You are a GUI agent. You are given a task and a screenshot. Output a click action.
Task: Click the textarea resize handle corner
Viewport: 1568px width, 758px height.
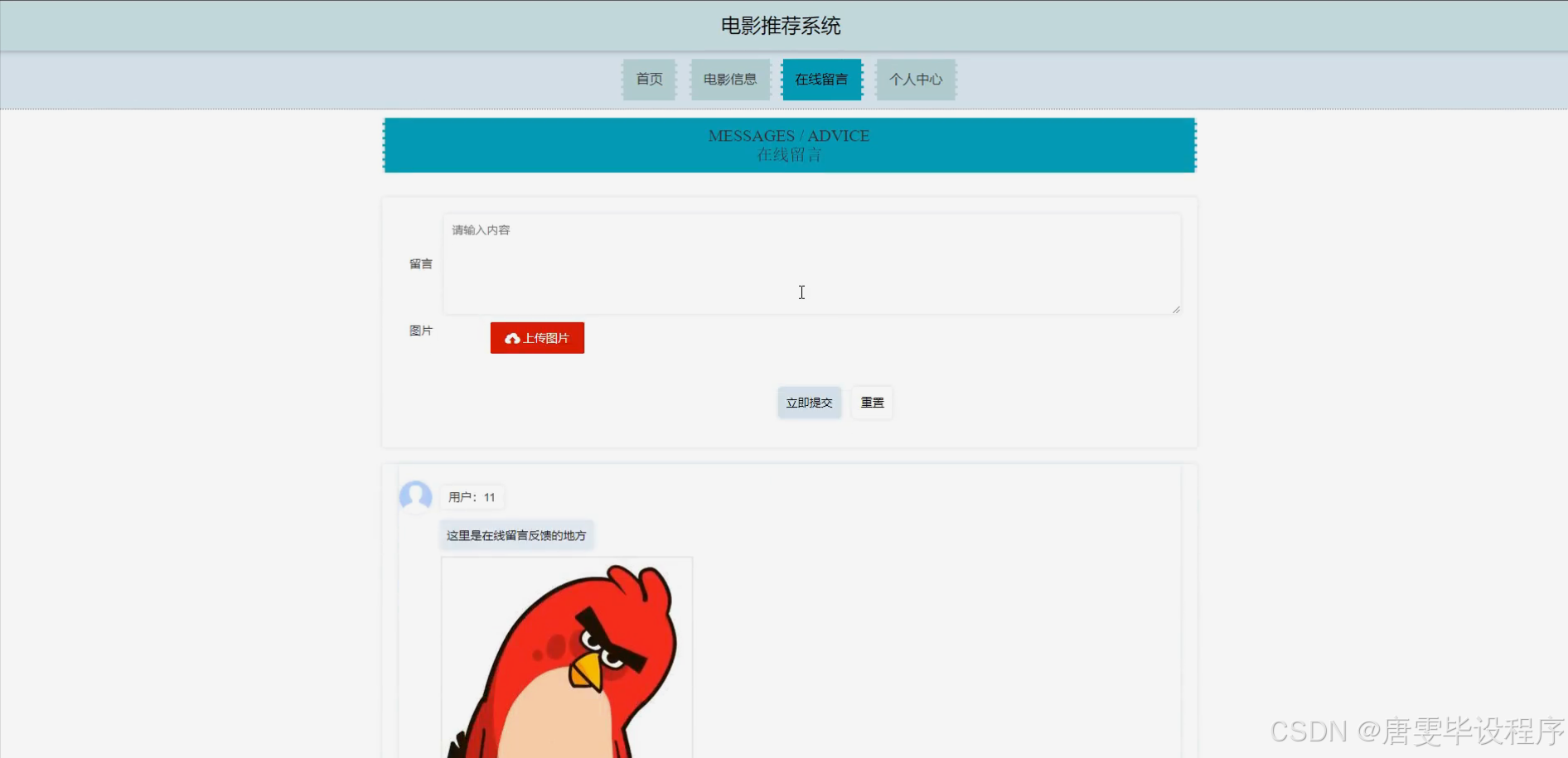click(1175, 309)
